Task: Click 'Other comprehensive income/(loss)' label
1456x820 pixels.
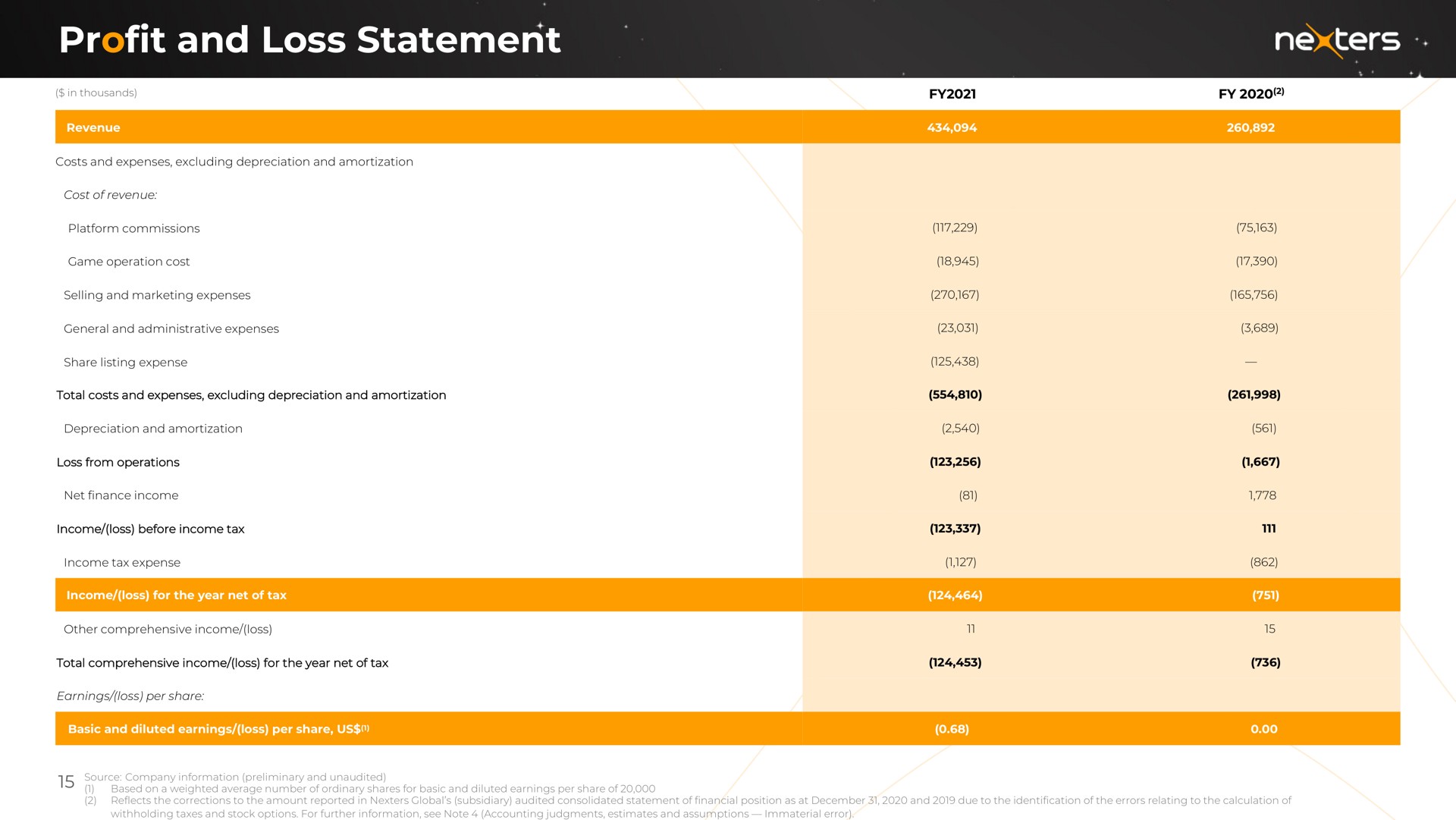Action: coord(168,630)
